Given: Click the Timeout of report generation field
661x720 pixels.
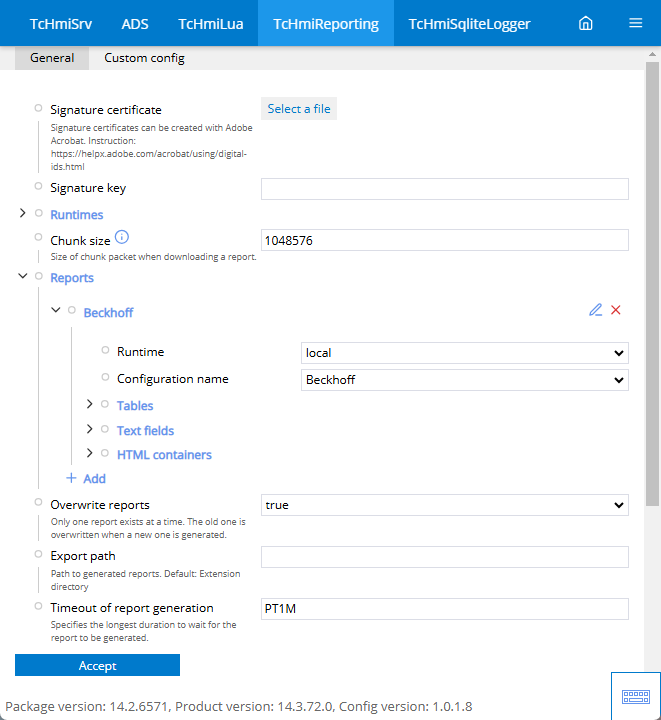Looking at the screenshot, I should 444,609.
